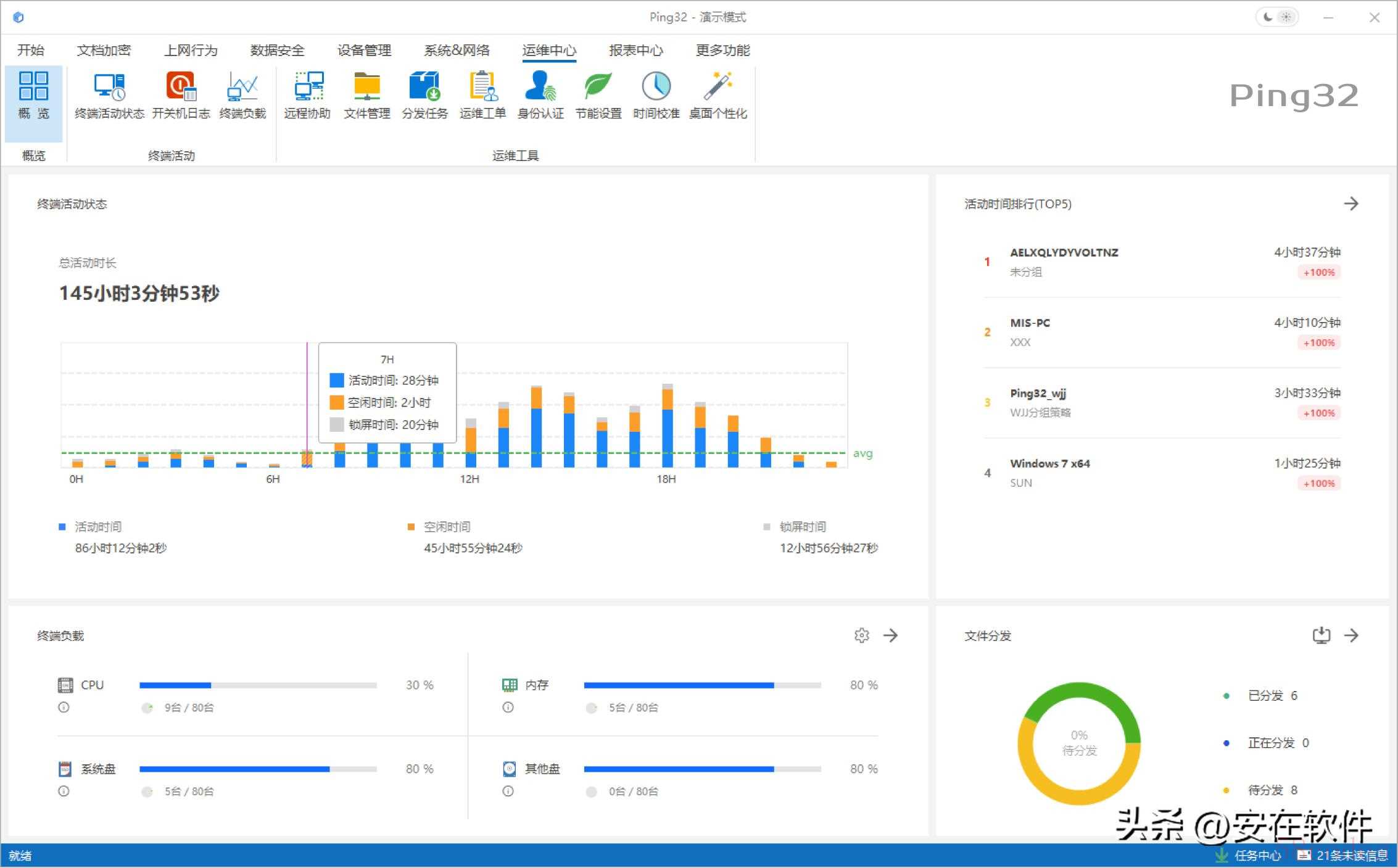
Task: Click the 其他盘 disk icon
Action: tap(509, 769)
